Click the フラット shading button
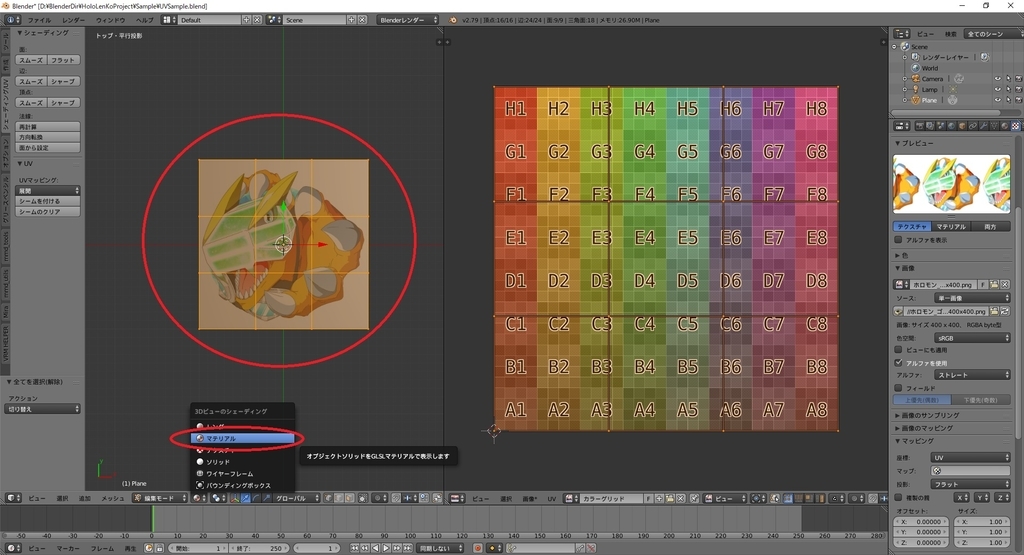The image size is (1024, 555). point(63,60)
